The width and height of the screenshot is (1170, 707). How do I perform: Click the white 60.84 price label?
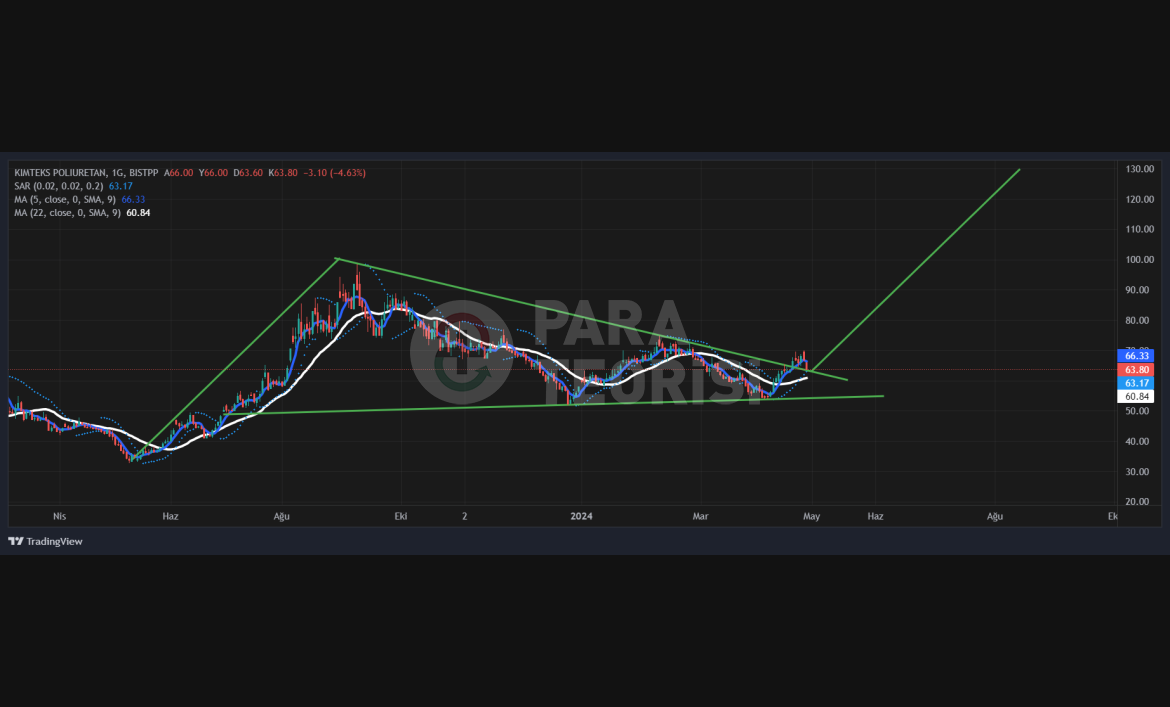(x=1136, y=397)
